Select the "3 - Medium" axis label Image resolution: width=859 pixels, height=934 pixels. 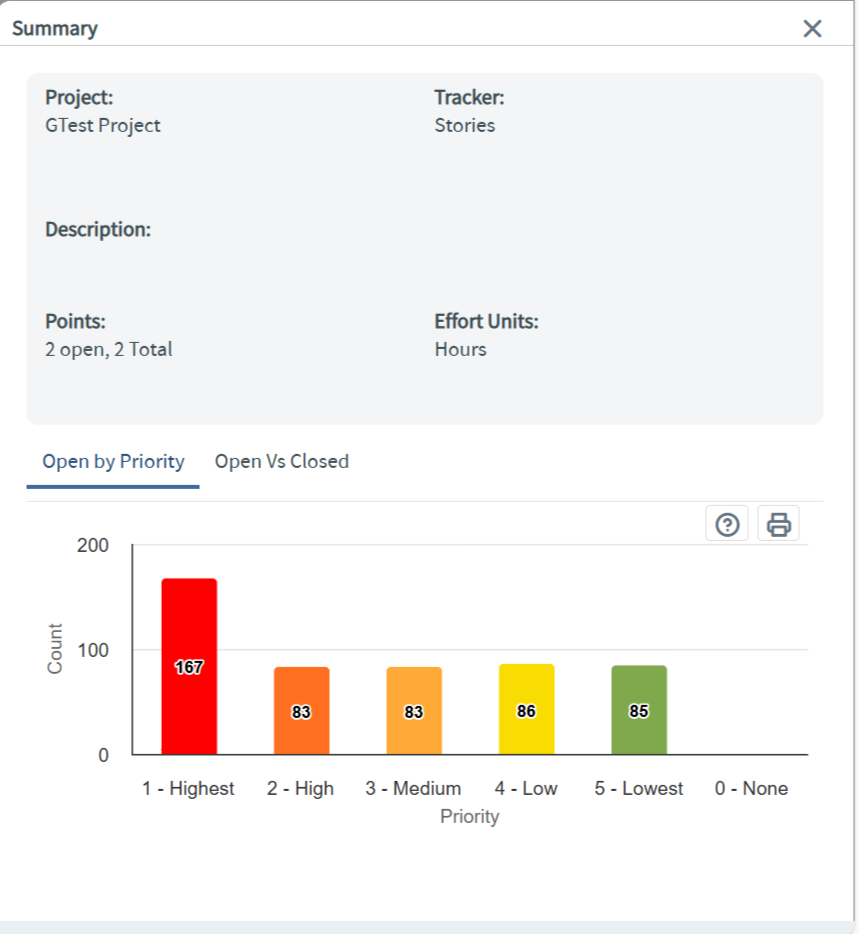[413, 789]
